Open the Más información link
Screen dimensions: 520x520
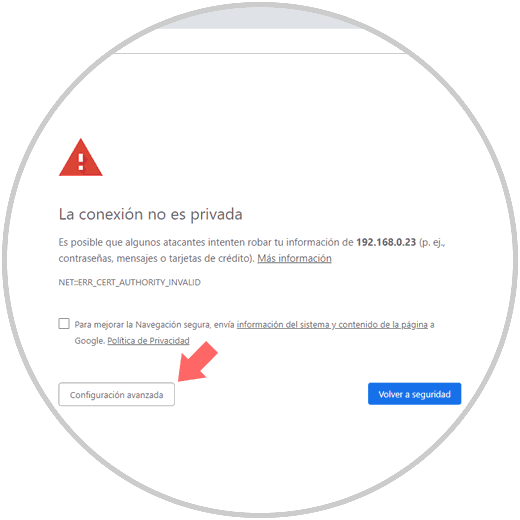294,258
